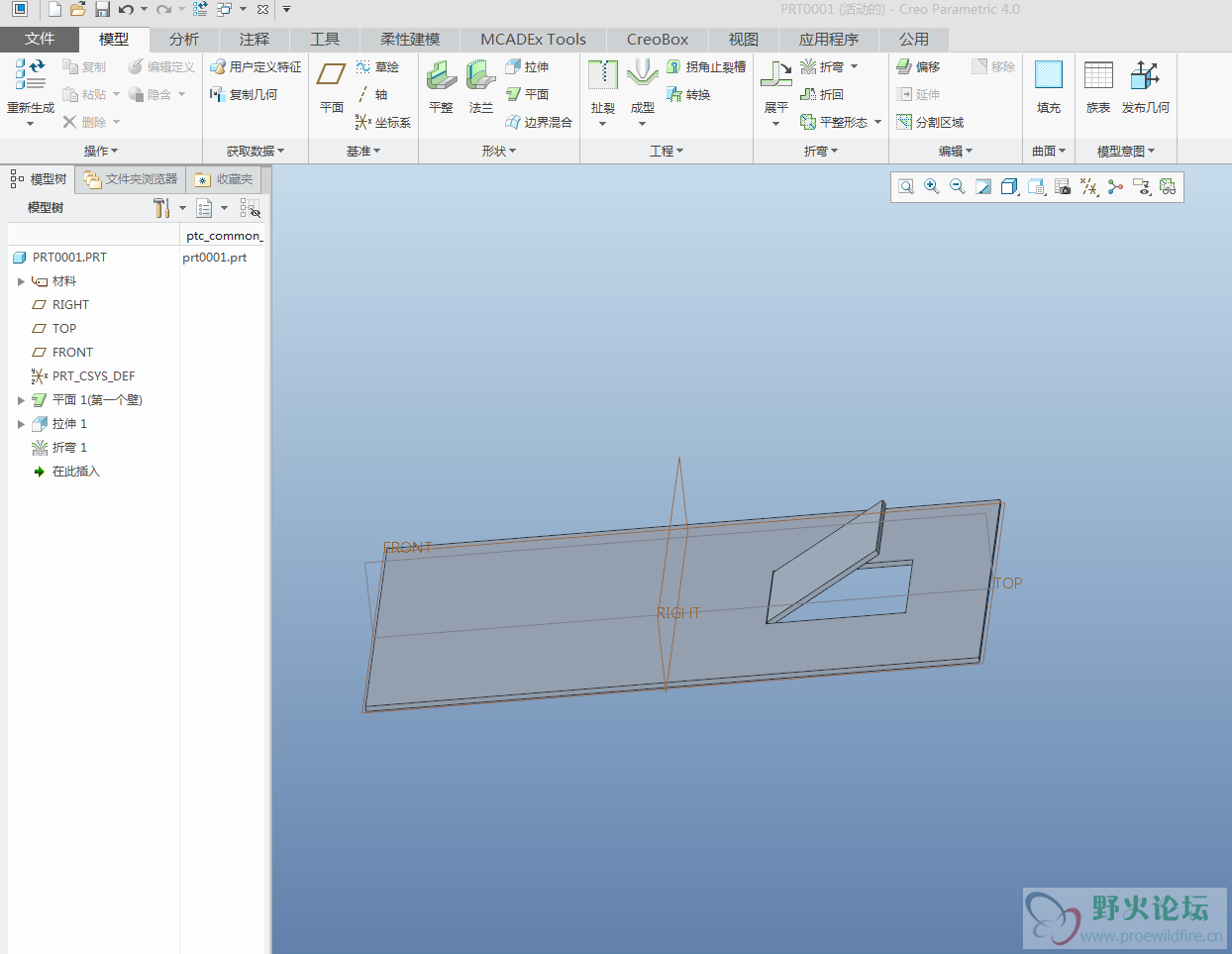Select the 折弯 1 feature in model tree

tap(69, 448)
